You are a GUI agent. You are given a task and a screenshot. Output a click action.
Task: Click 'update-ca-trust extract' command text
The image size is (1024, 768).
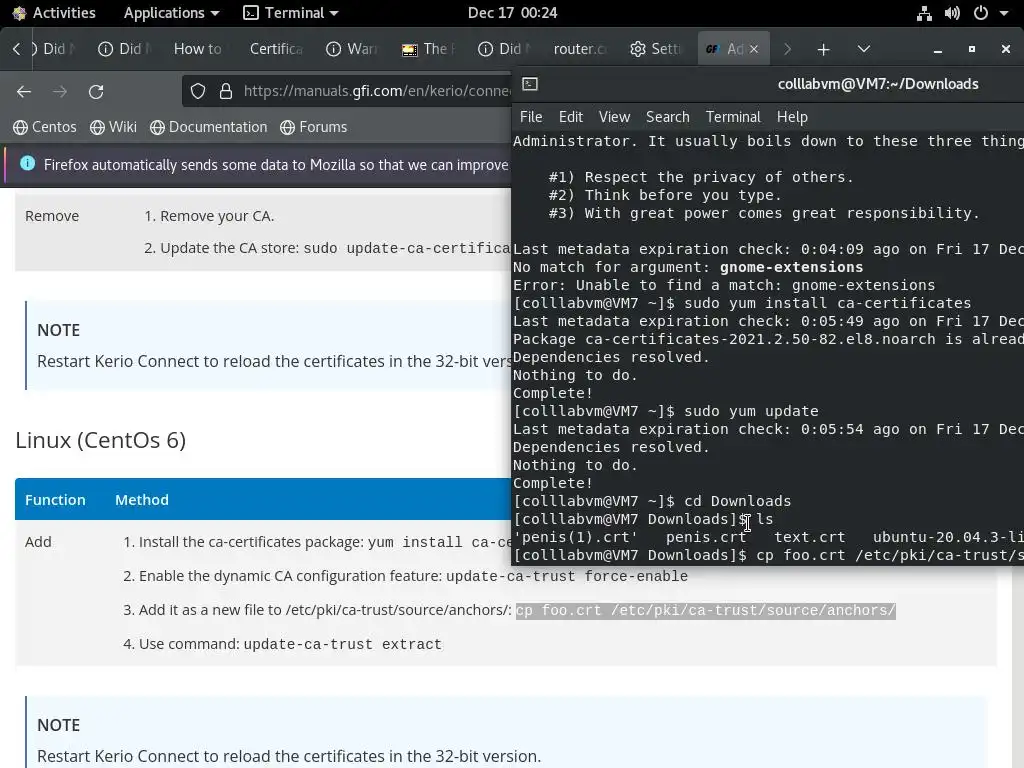point(342,645)
